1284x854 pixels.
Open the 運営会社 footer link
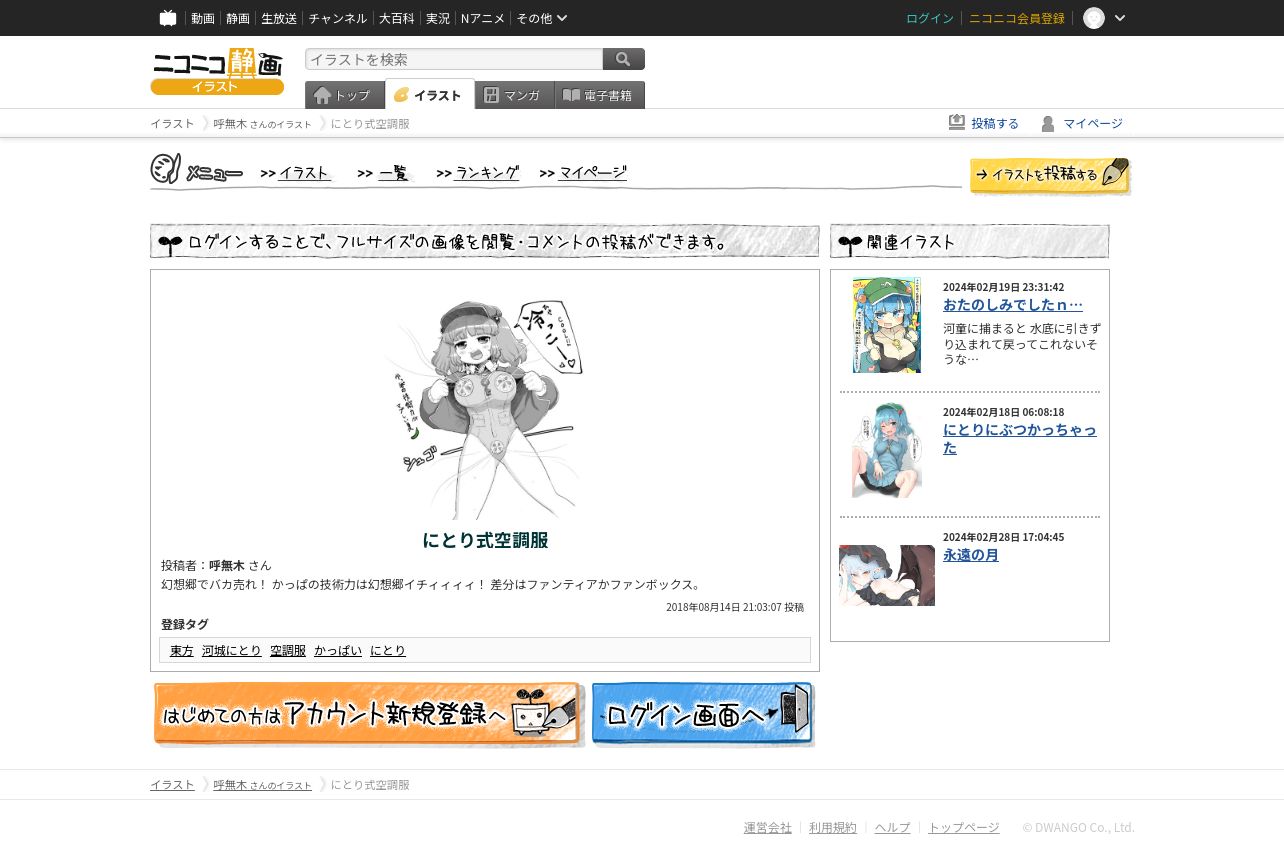pyautogui.click(x=768, y=828)
